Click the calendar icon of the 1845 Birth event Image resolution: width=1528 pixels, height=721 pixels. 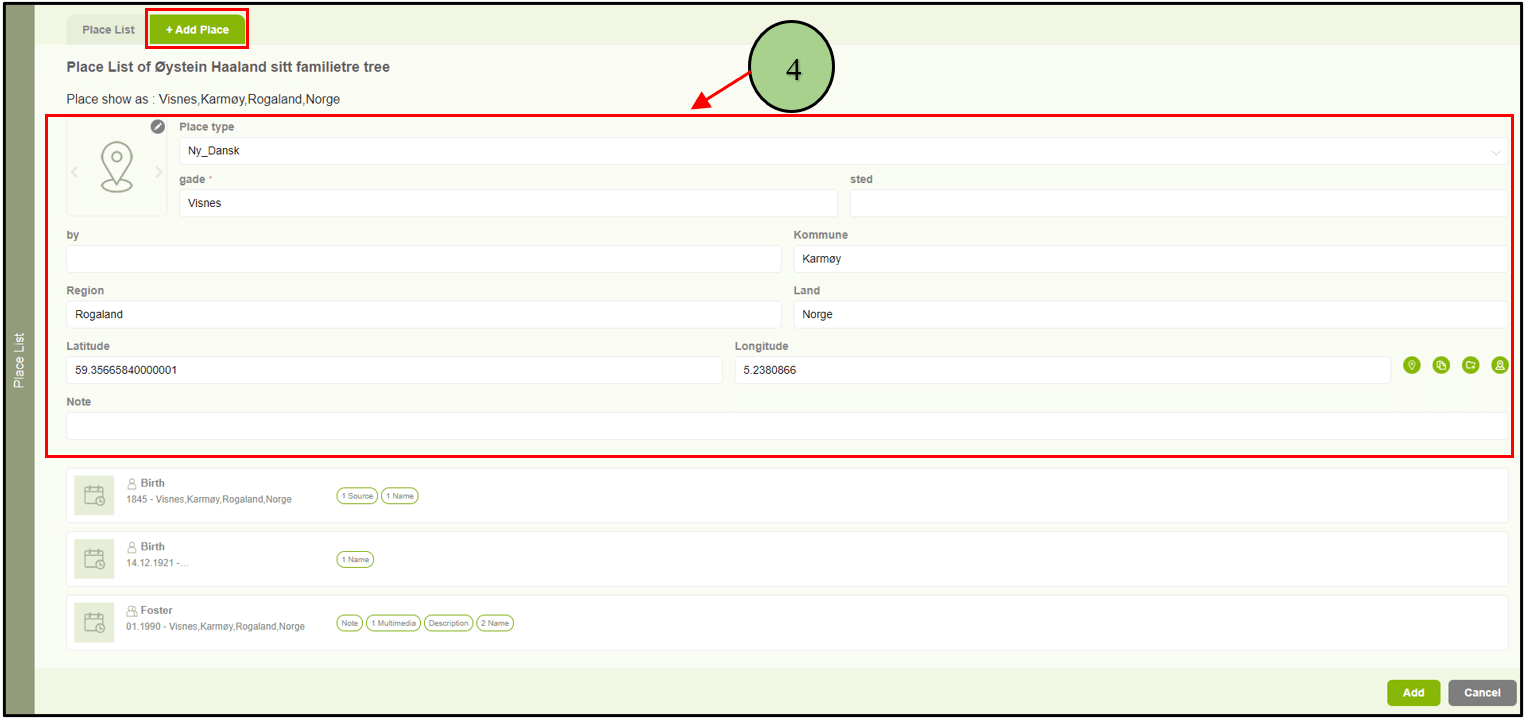pyautogui.click(x=95, y=495)
